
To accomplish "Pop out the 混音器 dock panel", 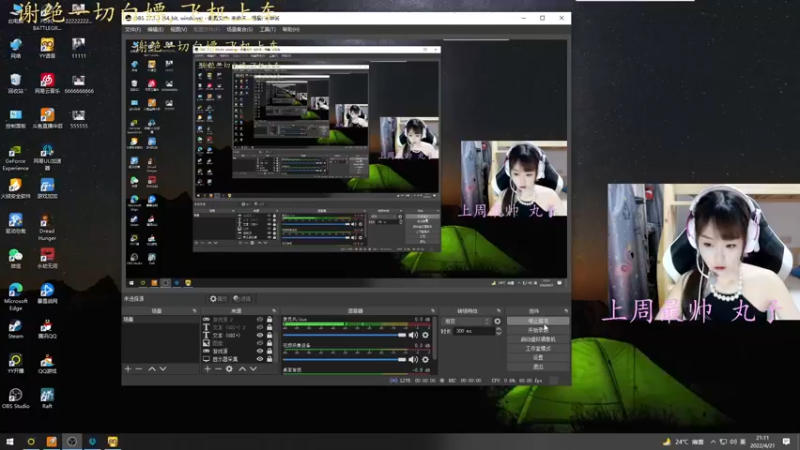I will (x=433, y=311).
